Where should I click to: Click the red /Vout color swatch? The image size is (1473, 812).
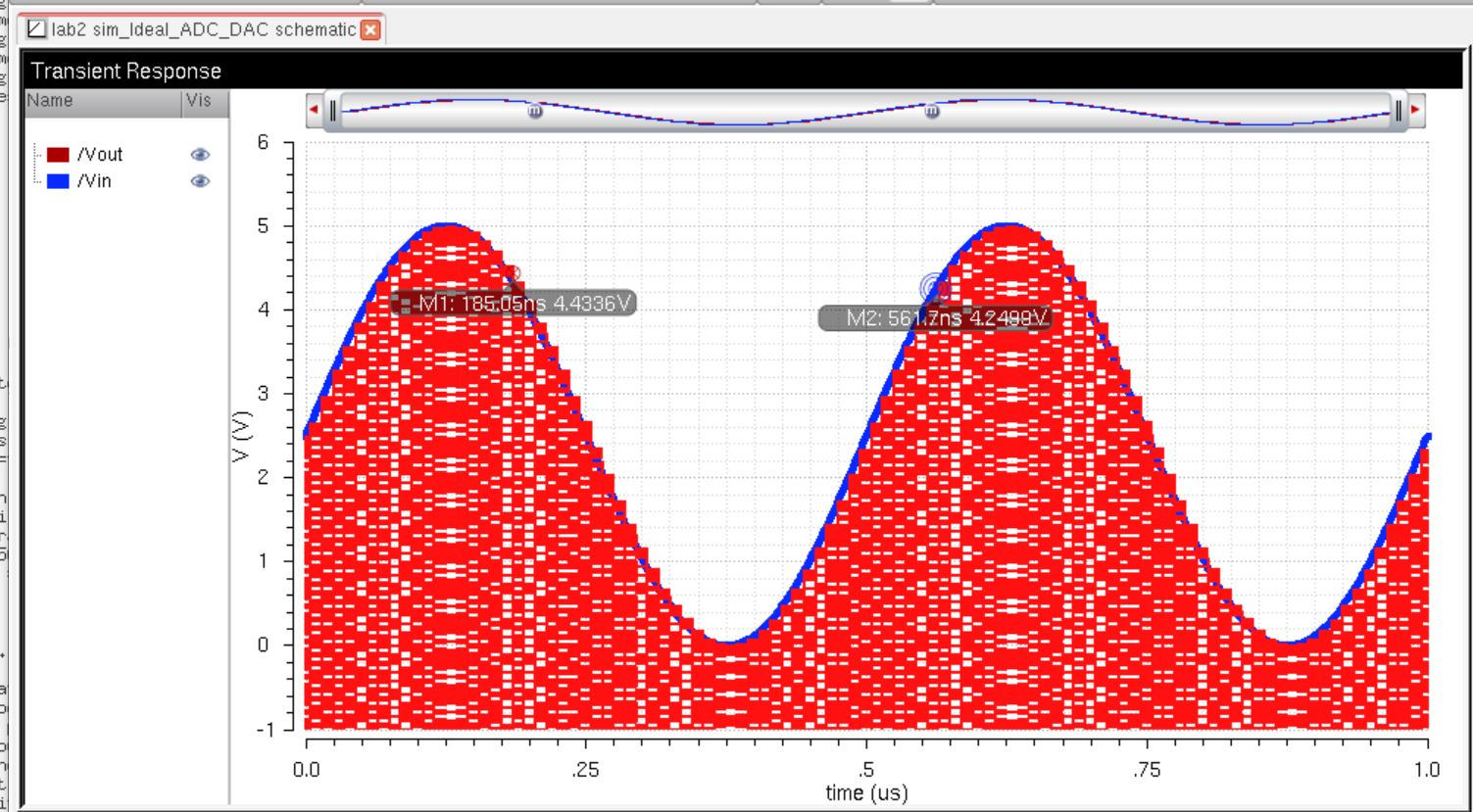pyautogui.click(x=58, y=155)
